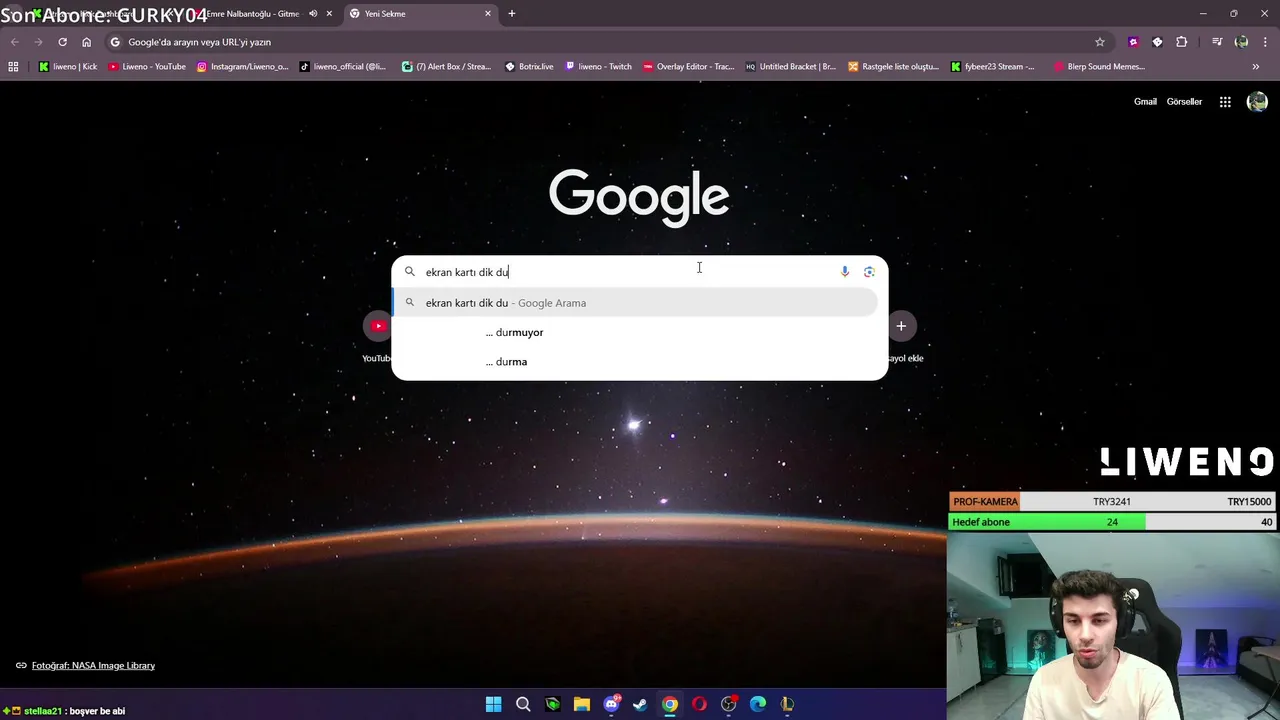Select the 'durmuyor' suggestion
1280x720 pixels.
[635, 332]
